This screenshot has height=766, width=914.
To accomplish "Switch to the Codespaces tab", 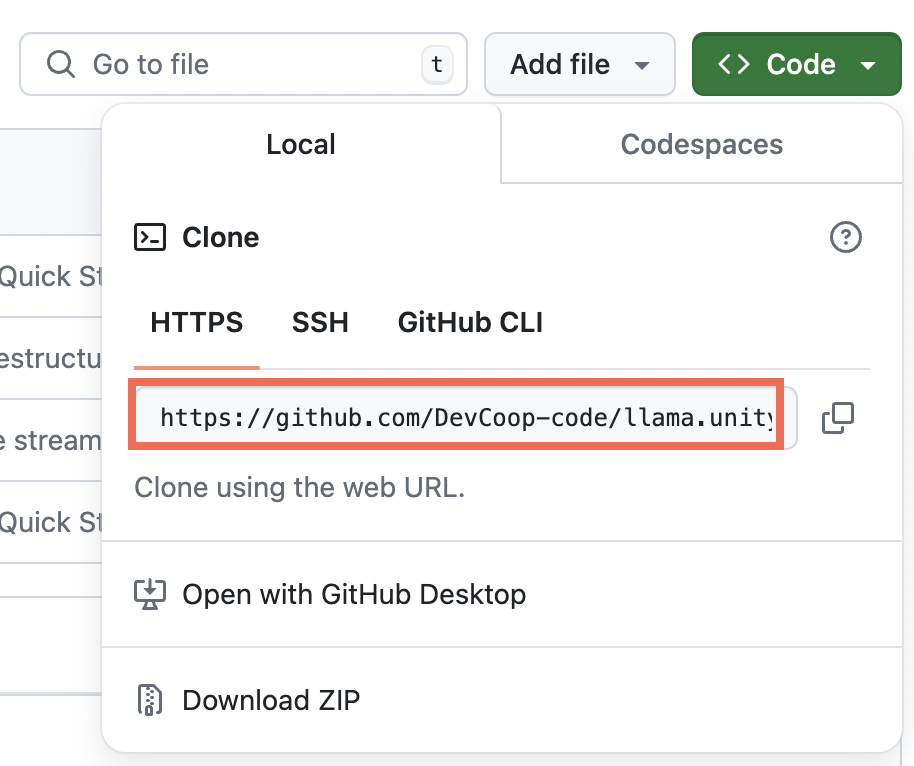I will tap(701, 144).
